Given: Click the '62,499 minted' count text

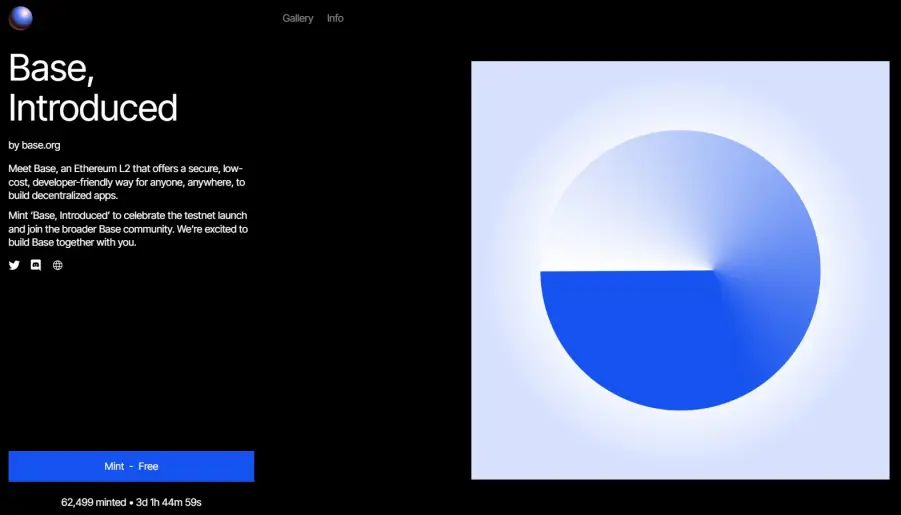Looking at the screenshot, I should pyautogui.click(x=94, y=502).
